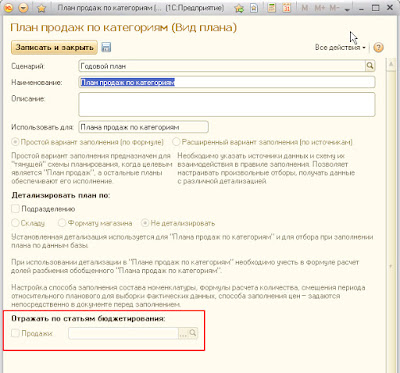This screenshot has height=373, width=400.
Task: Click the M- memory subtract button
Action: [x=334, y=8]
